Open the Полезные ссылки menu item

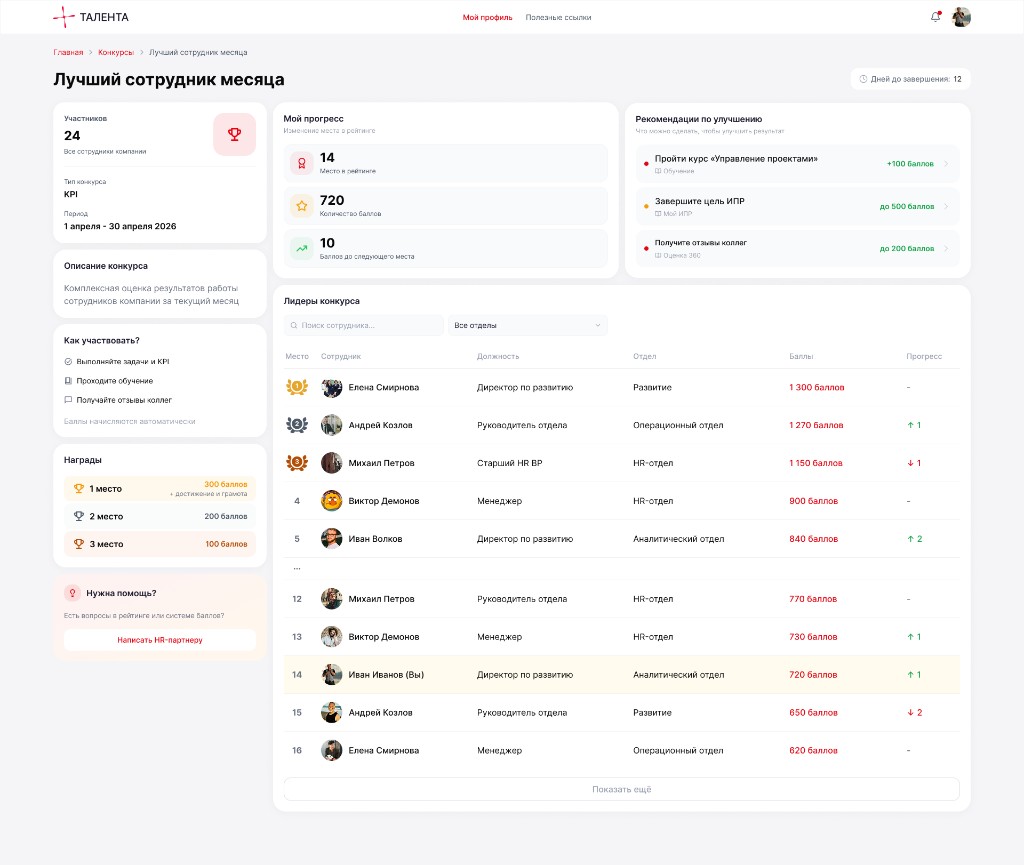[x=558, y=18]
